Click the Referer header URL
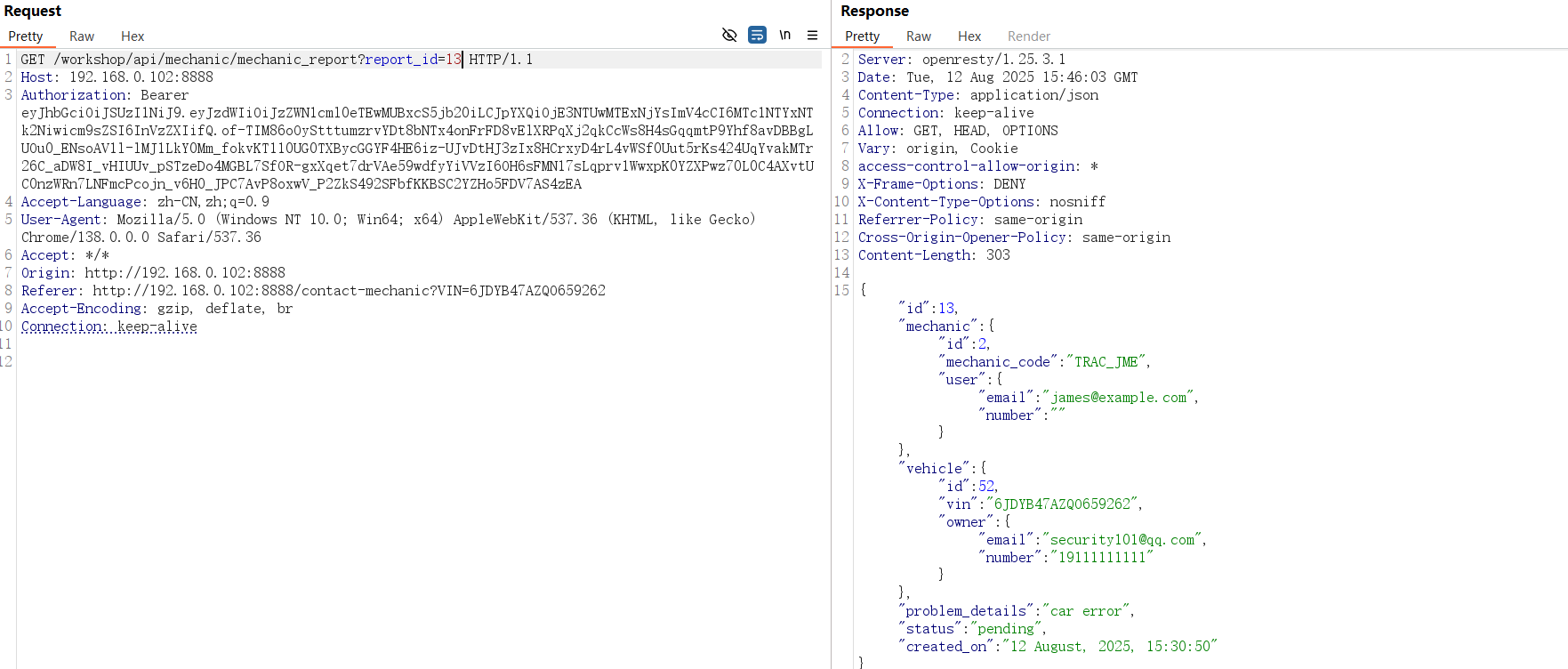1568x669 pixels. coord(349,291)
